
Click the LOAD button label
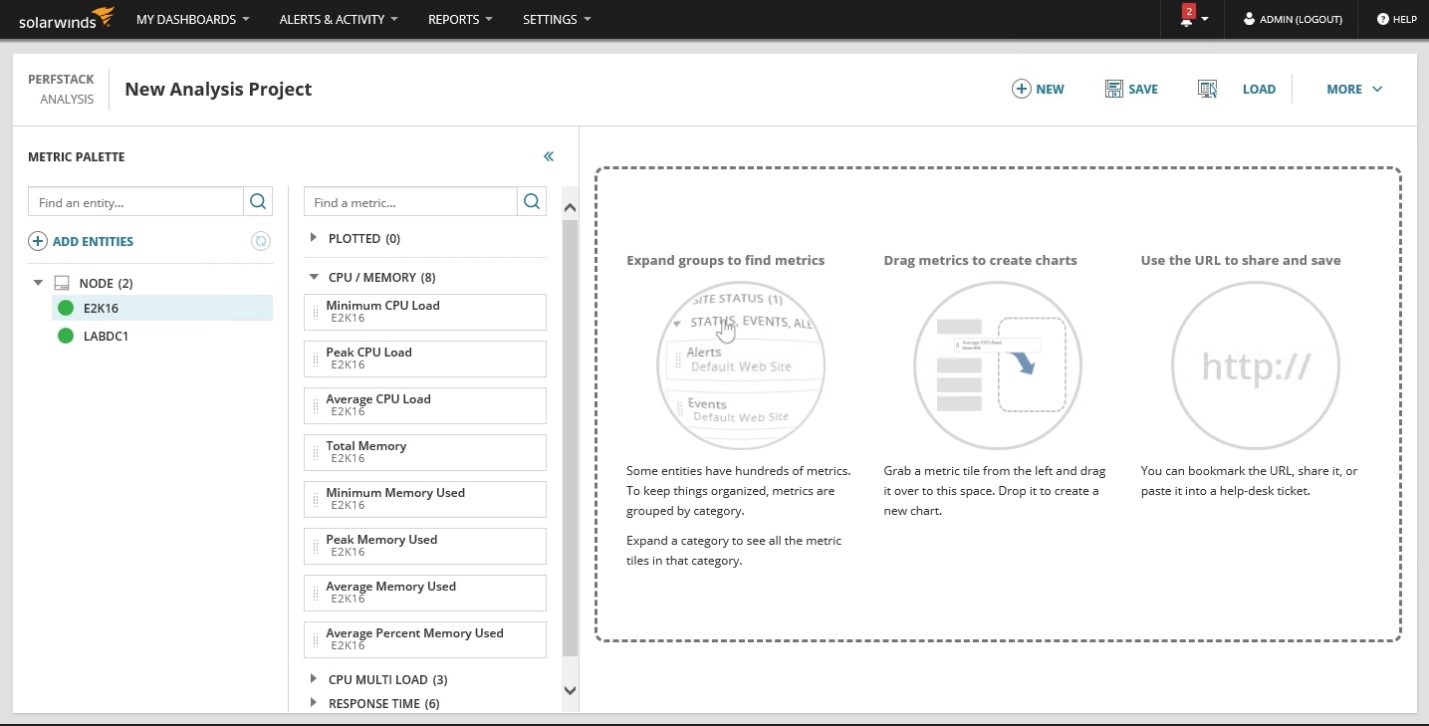point(1259,89)
